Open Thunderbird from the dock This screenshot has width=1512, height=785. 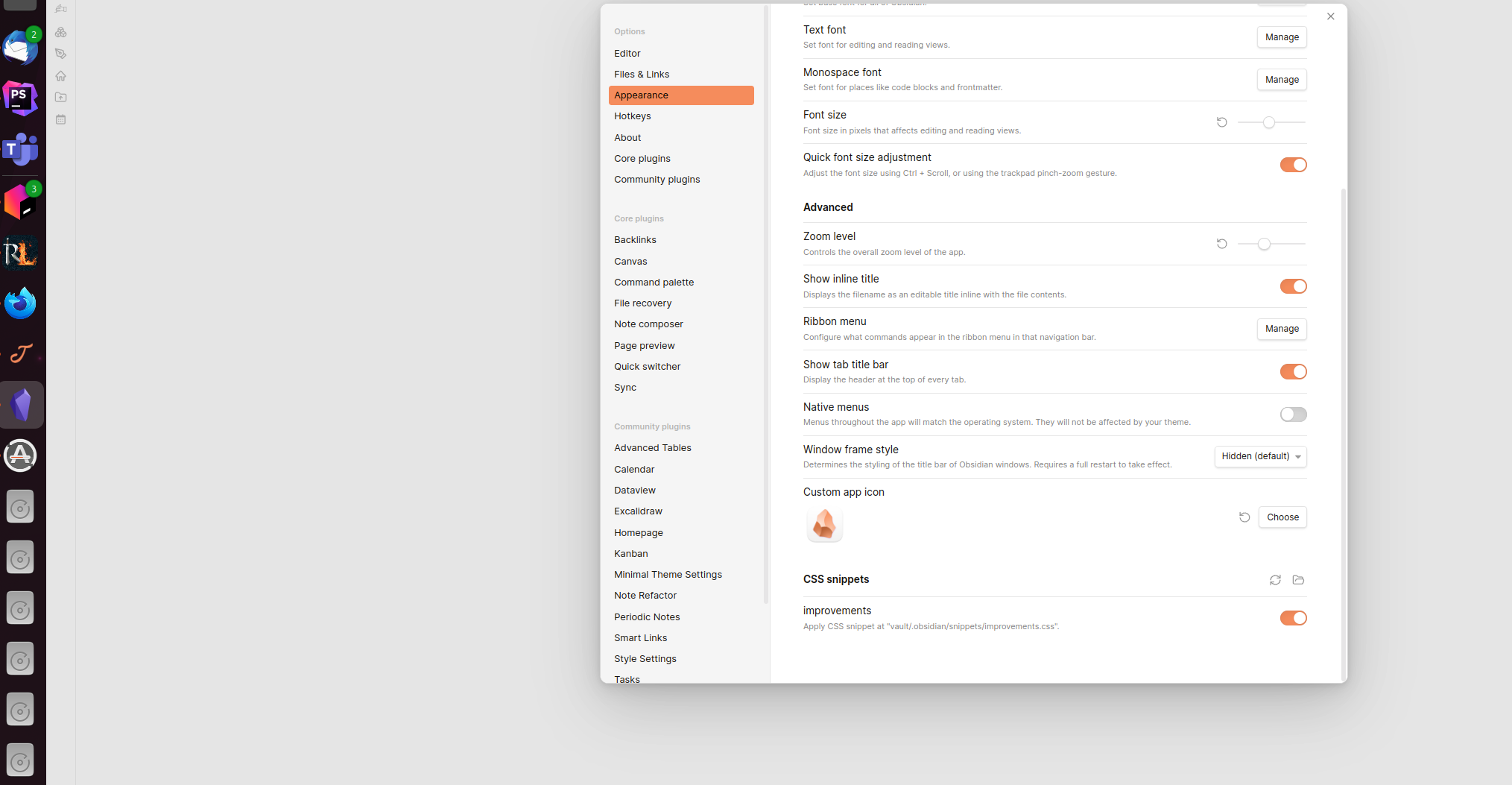click(21, 48)
